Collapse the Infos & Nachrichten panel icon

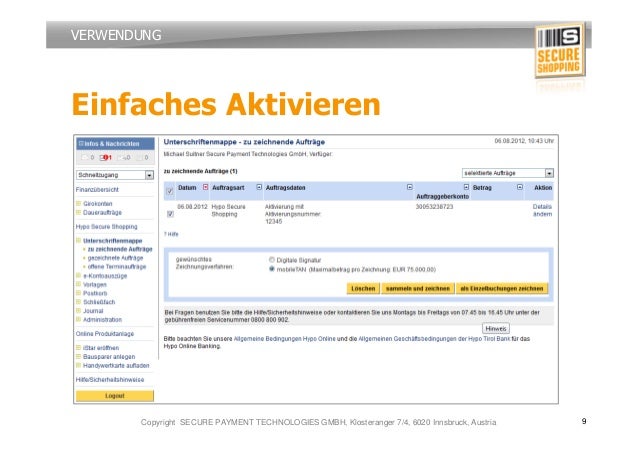pyautogui.click(x=81, y=144)
